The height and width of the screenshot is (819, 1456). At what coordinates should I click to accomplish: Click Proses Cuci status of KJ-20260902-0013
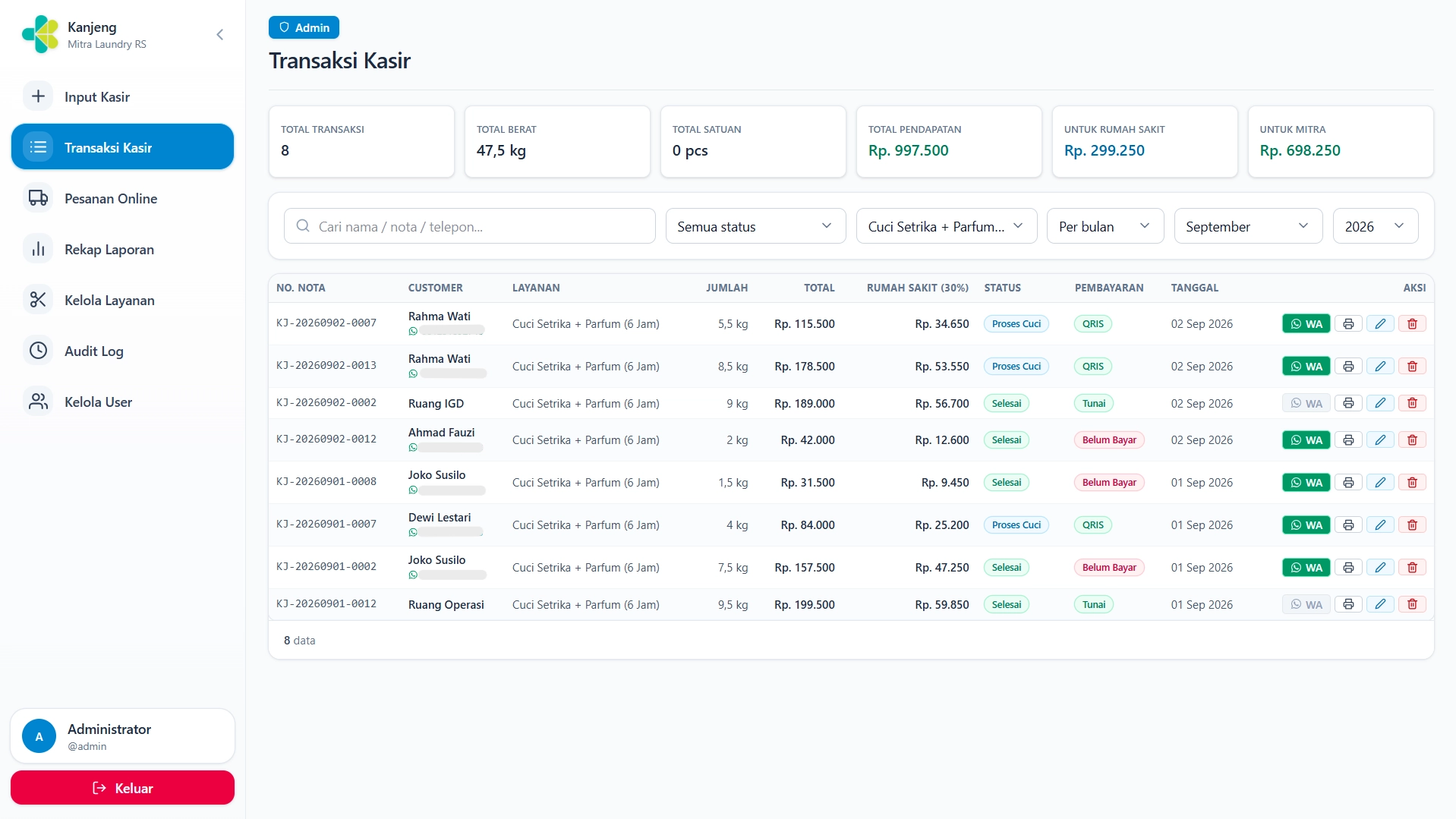pyautogui.click(x=1016, y=367)
